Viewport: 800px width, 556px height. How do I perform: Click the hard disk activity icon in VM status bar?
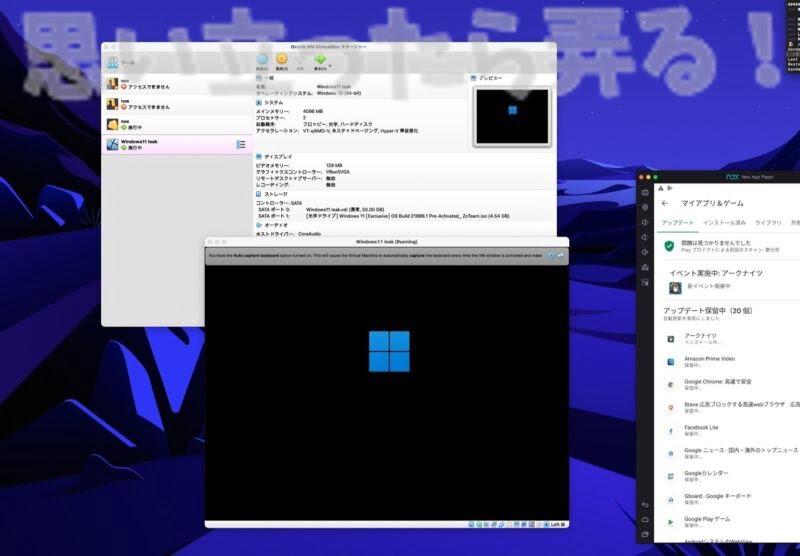[x=471, y=524]
